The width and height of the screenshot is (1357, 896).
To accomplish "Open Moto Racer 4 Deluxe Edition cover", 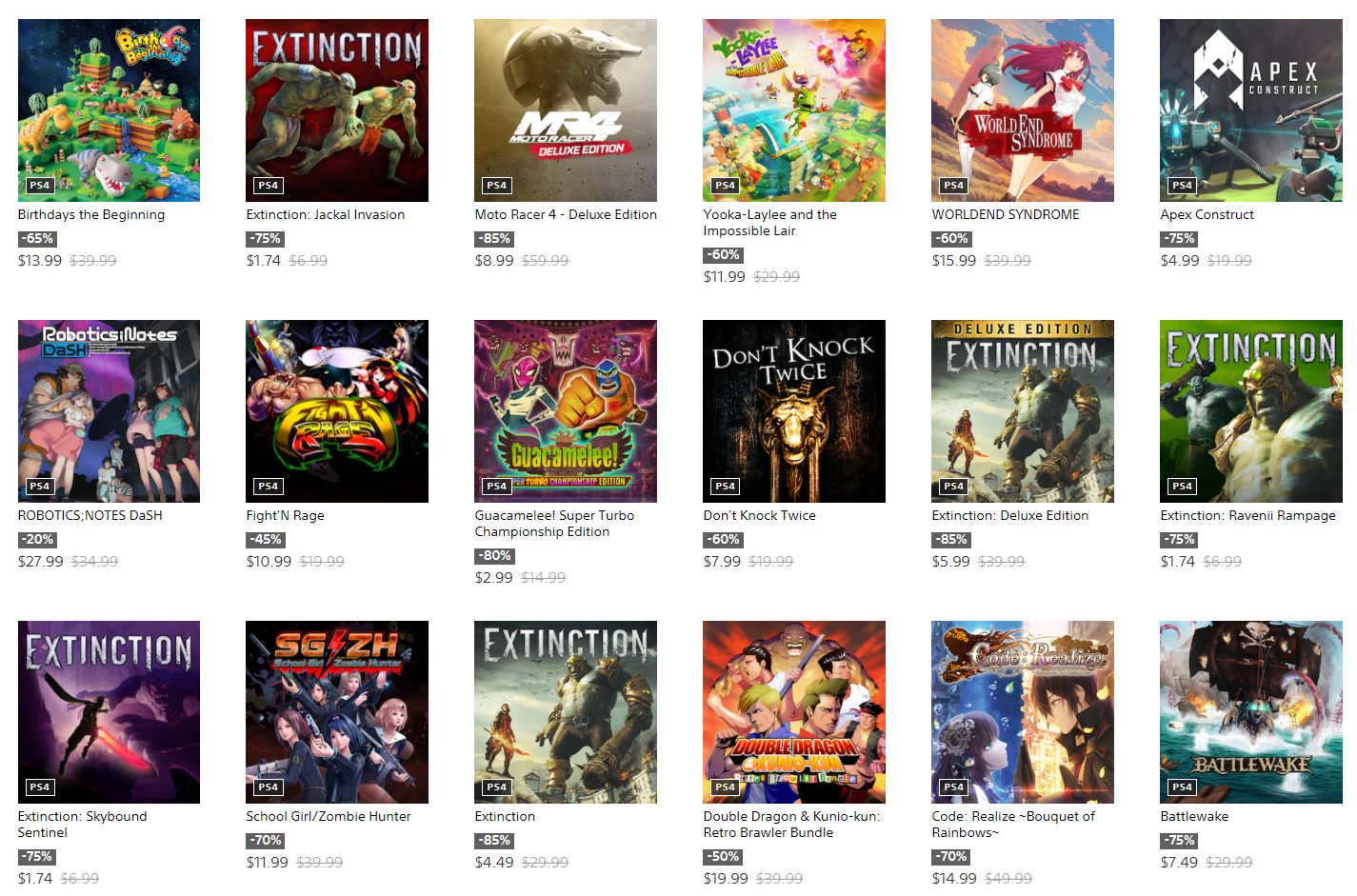I will [x=566, y=110].
